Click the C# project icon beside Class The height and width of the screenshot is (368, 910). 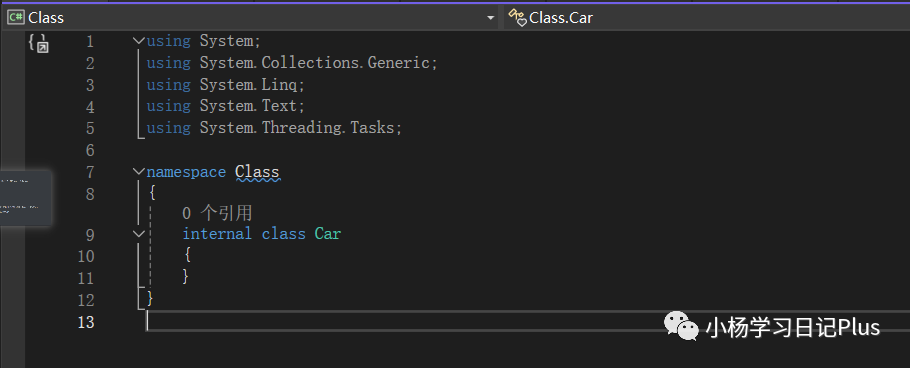point(16,17)
